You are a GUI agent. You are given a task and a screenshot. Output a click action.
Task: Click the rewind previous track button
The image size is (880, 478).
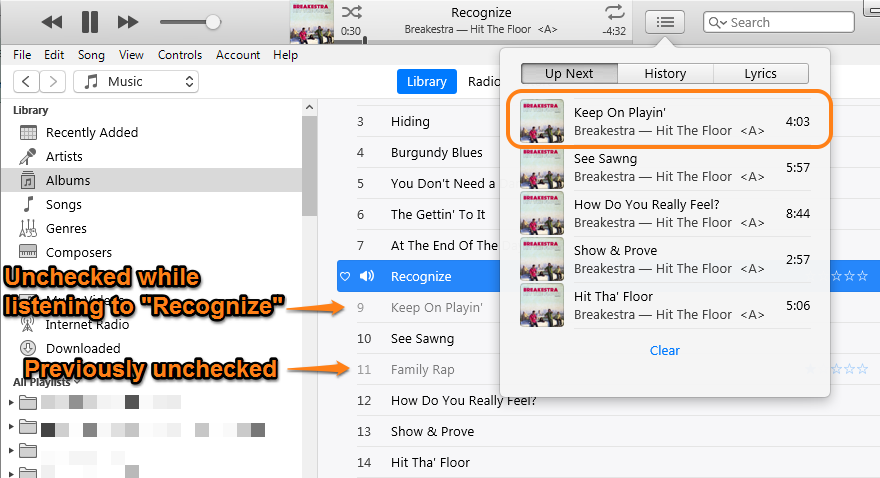(52, 22)
